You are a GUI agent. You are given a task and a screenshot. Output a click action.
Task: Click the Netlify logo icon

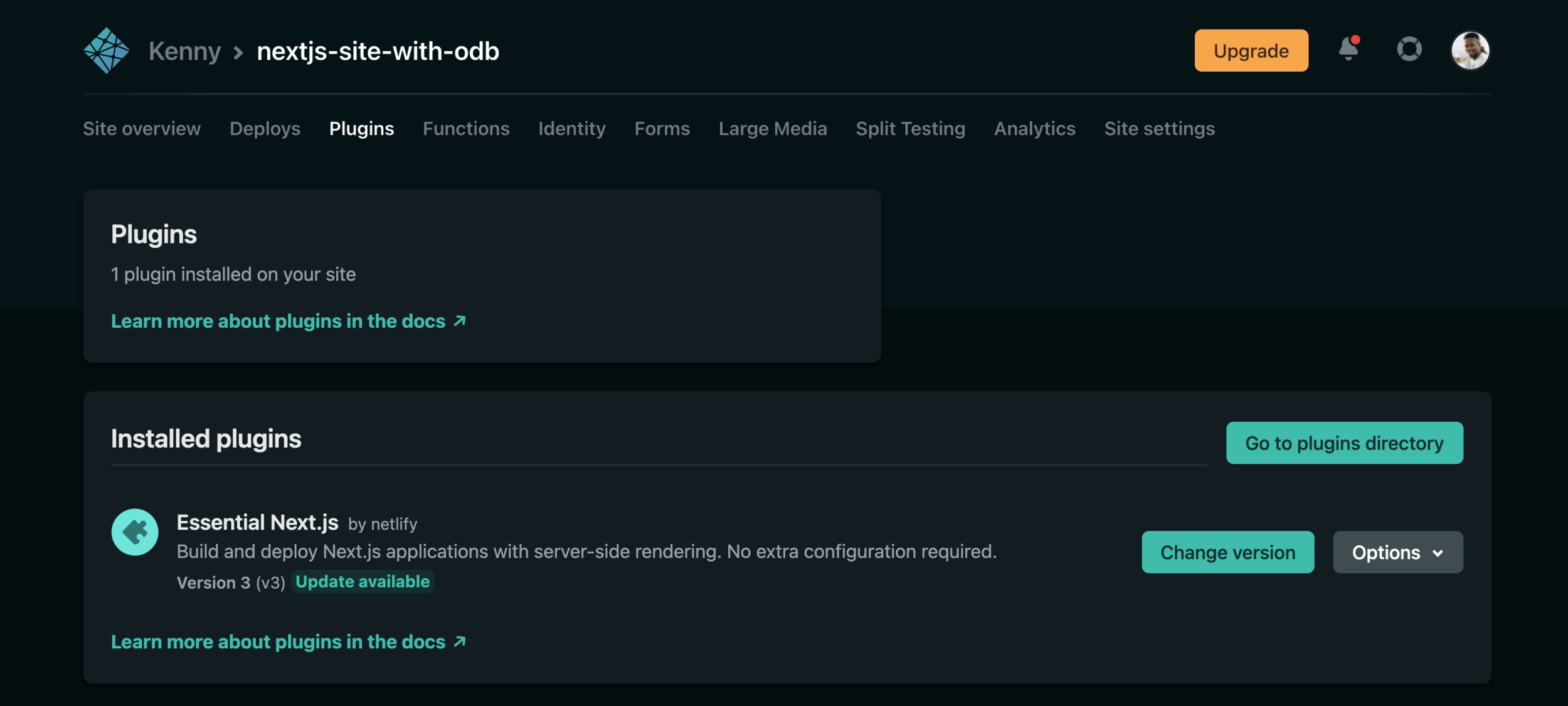click(106, 50)
